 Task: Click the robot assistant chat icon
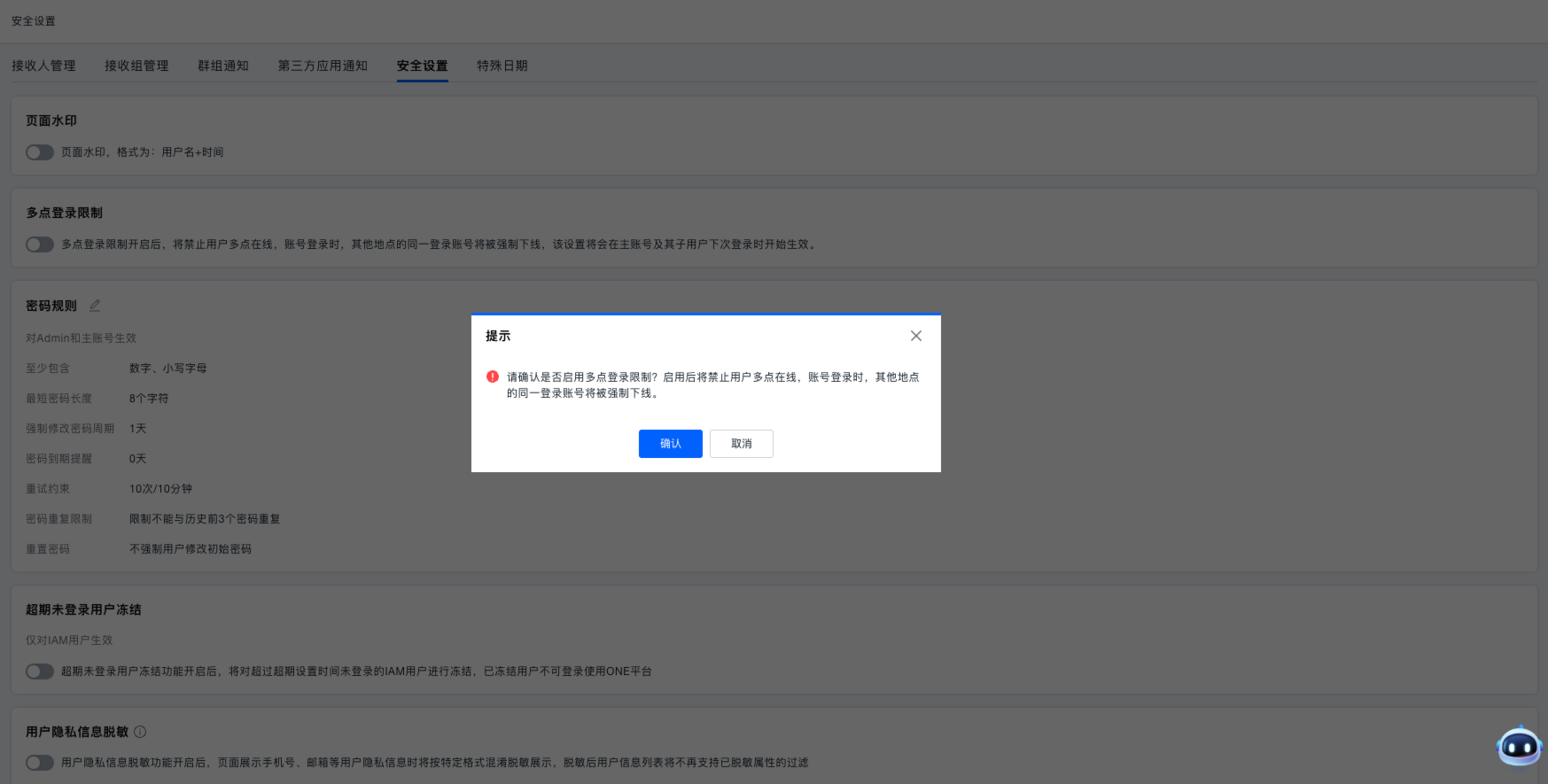(1519, 746)
